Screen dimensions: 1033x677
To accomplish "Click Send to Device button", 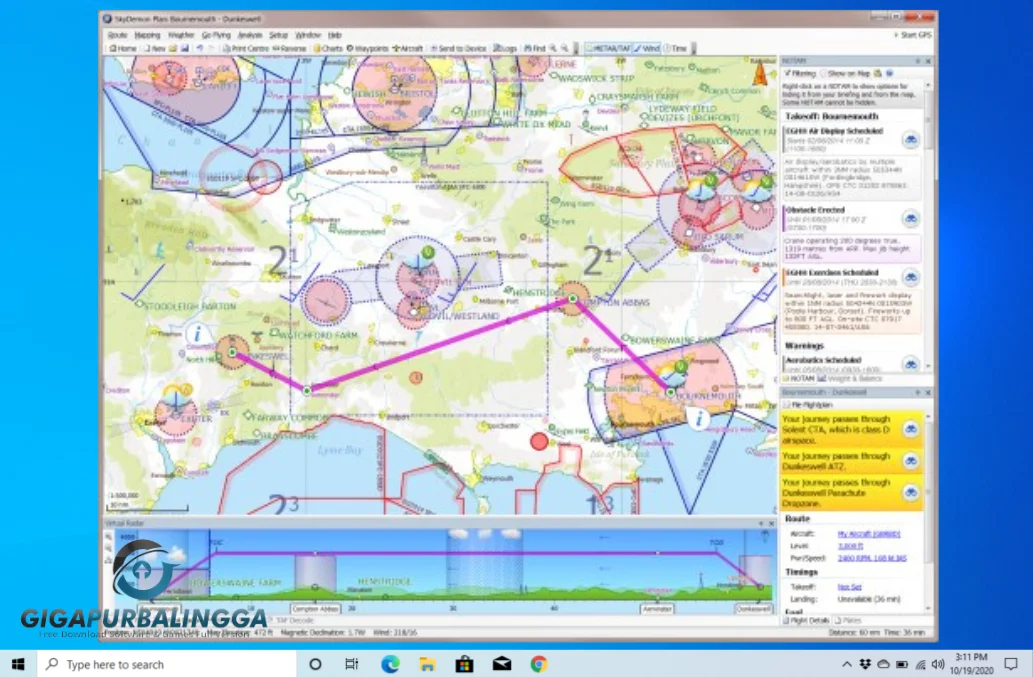I will (x=459, y=48).
